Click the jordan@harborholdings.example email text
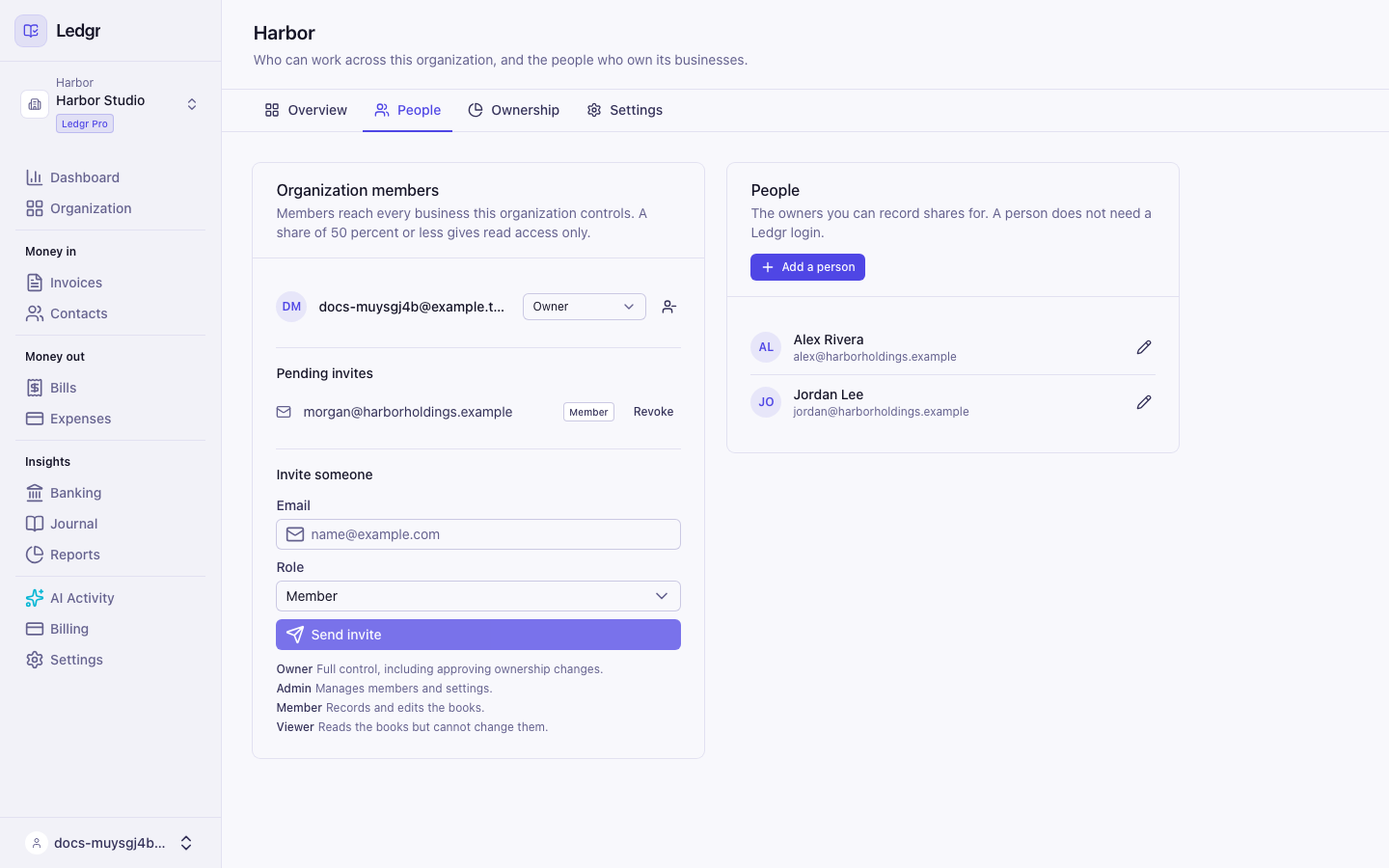This screenshot has width=1389, height=868. coord(881,412)
